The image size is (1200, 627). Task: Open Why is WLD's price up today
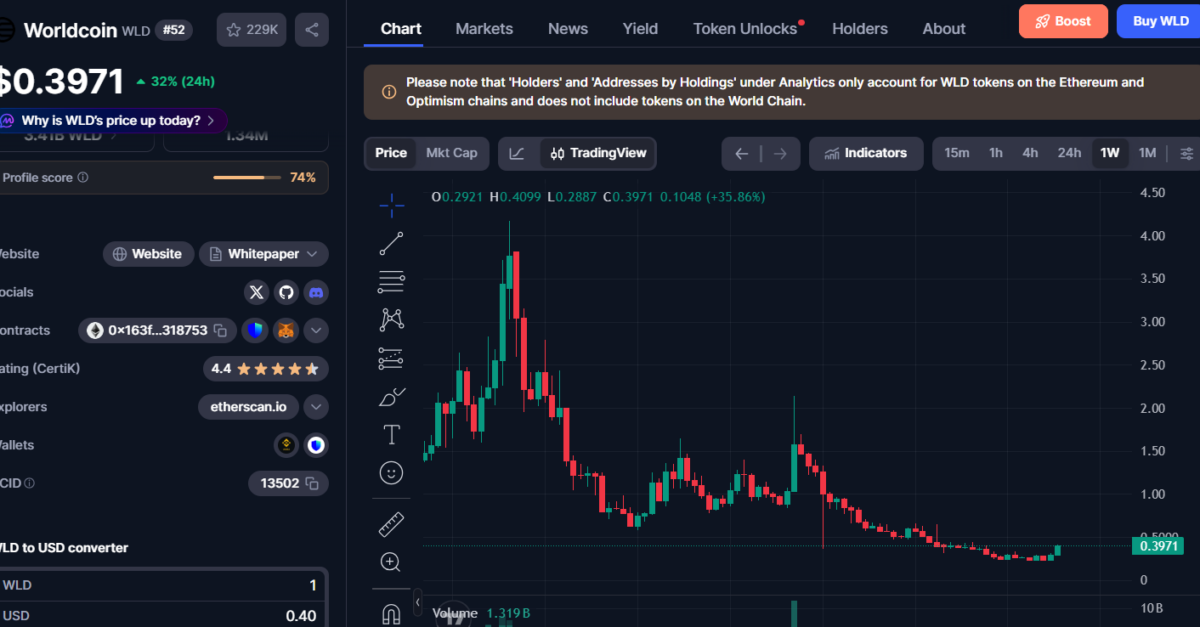click(112, 121)
